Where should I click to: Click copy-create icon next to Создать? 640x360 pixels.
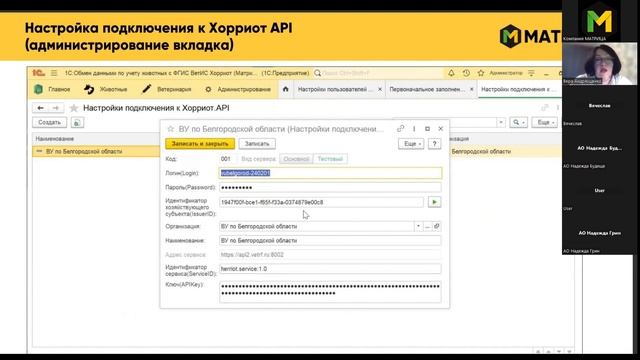point(77,122)
